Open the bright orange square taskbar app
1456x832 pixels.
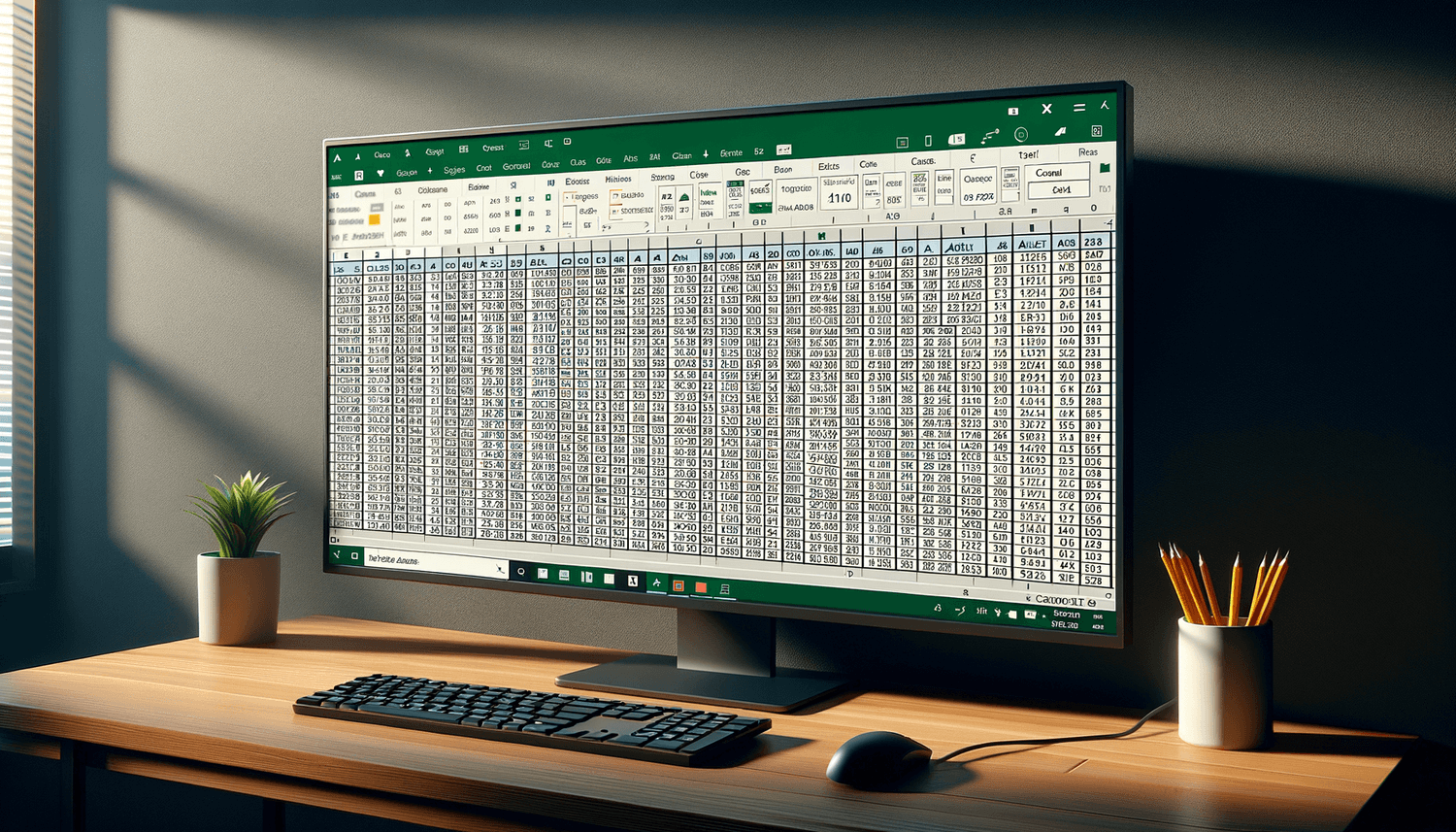tap(701, 587)
